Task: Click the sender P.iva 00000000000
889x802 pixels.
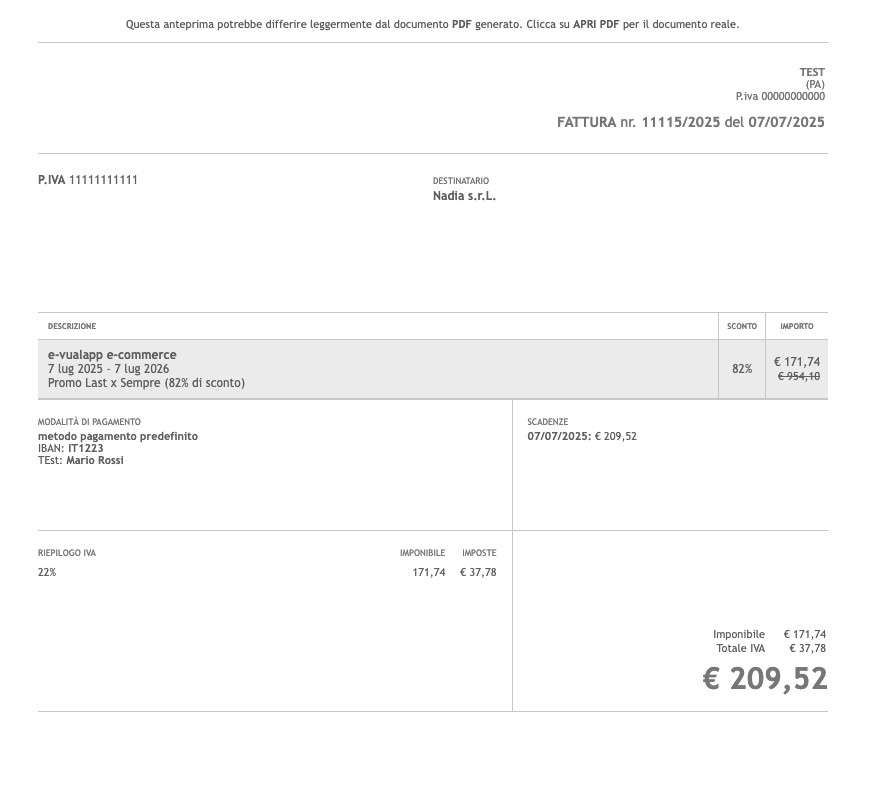Action: [780, 96]
